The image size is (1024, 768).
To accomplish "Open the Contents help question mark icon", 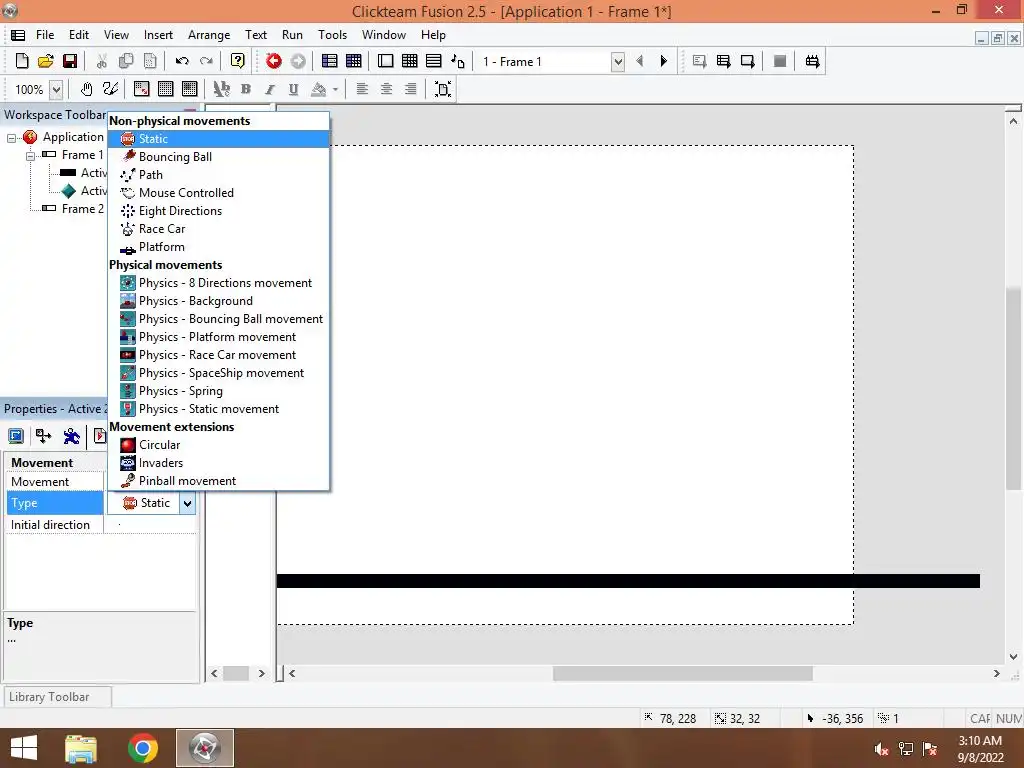I will pyautogui.click(x=238, y=61).
